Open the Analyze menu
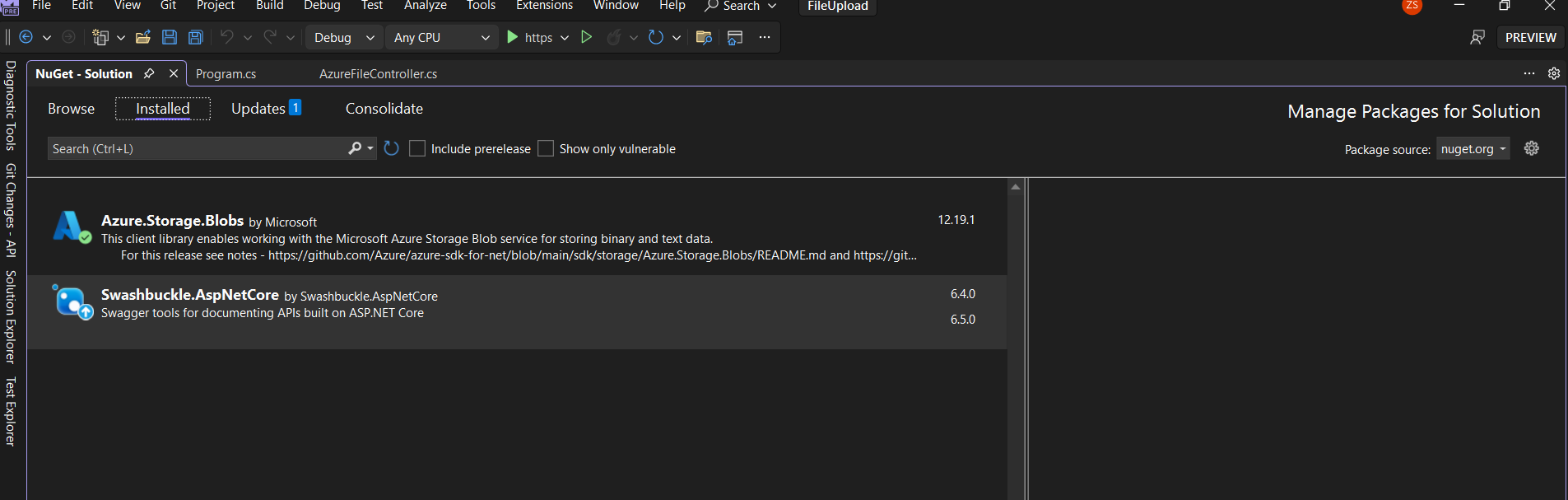This screenshot has height=500, width=1568. coord(426,6)
